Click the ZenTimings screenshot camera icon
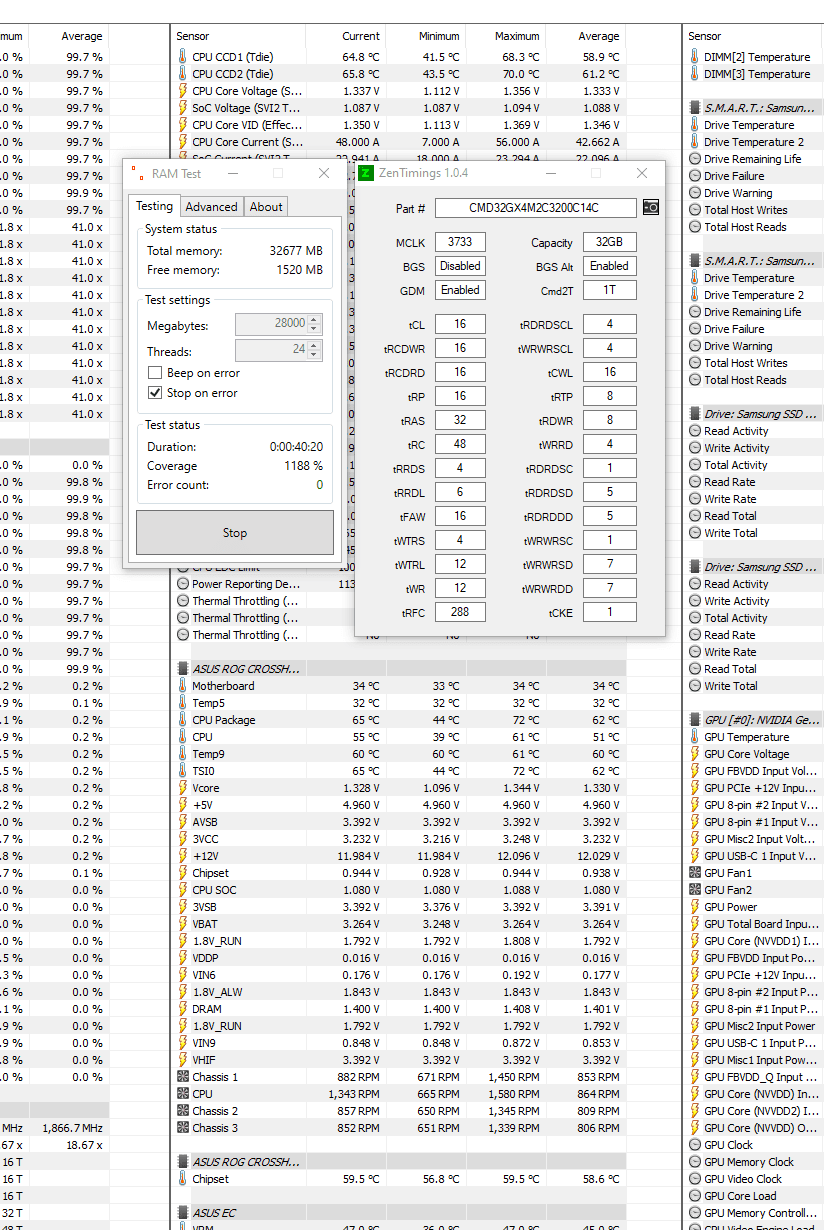Image resolution: width=824 pixels, height=1230 pixels. [x=651, y=207]
